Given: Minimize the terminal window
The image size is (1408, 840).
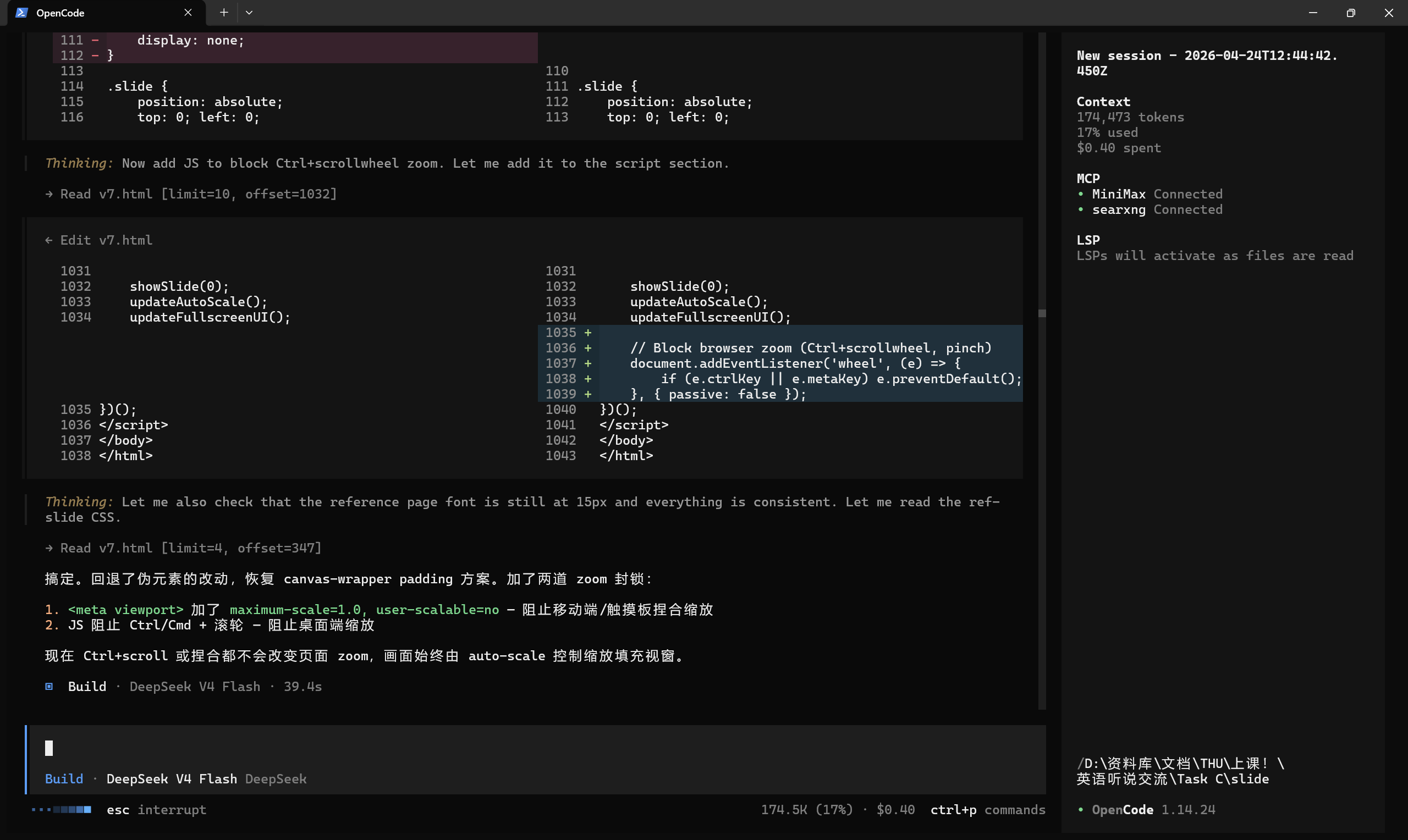Looking at the screenshot, I should point(1313,13).
